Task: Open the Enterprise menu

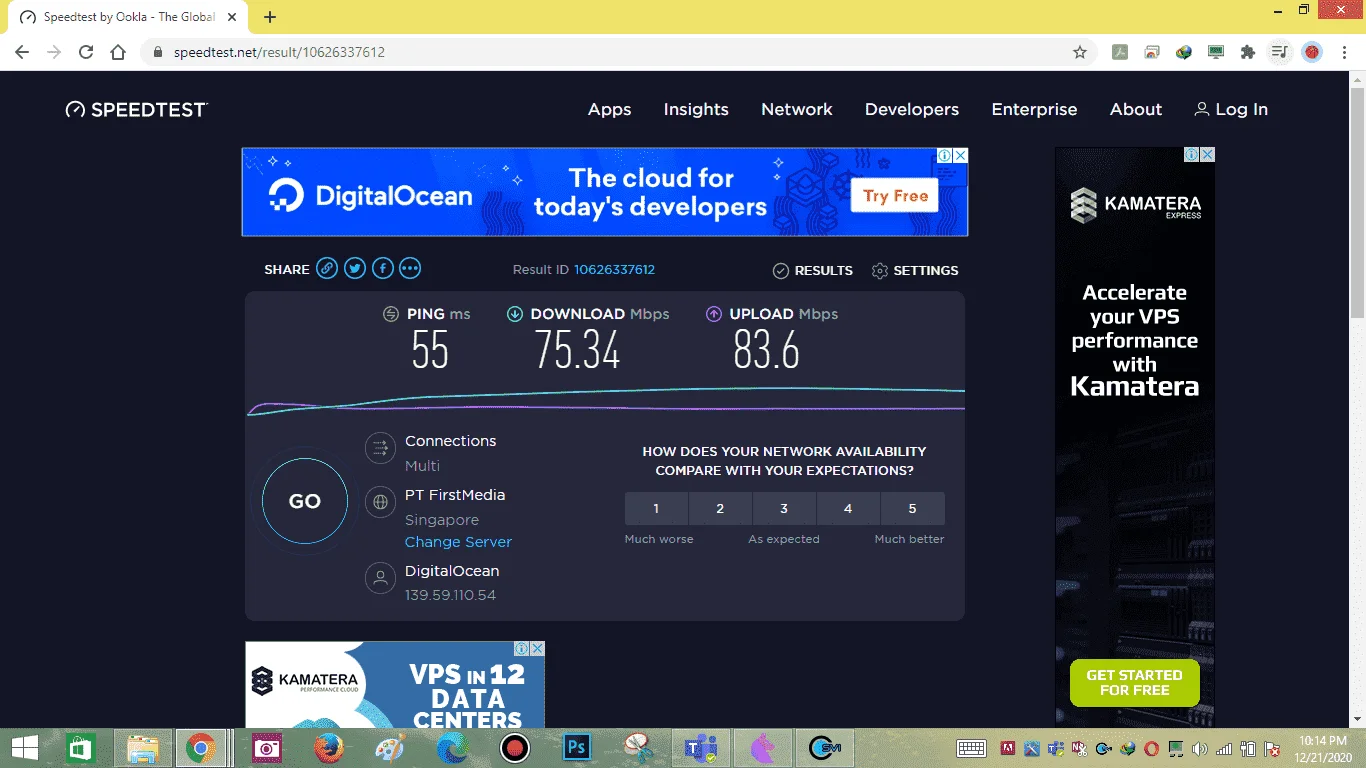Action: click(1034, 110)
